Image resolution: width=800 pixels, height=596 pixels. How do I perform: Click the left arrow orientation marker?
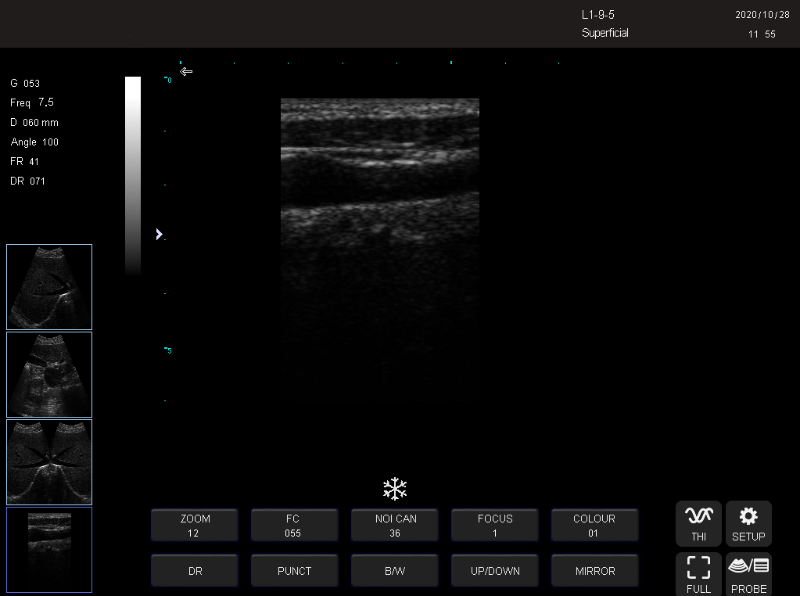[186, 71]
